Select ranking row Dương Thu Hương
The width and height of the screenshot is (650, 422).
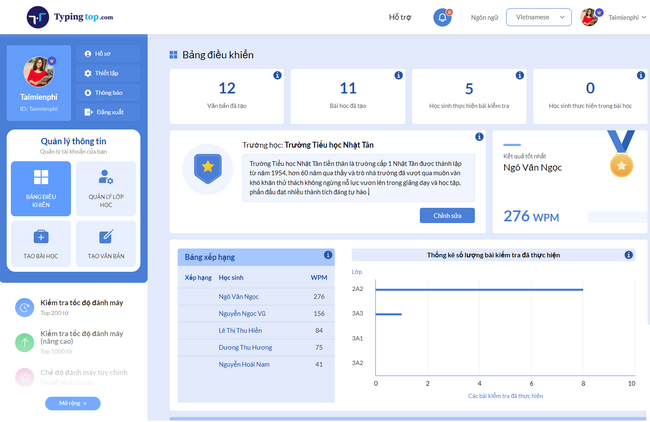(256, 348)
